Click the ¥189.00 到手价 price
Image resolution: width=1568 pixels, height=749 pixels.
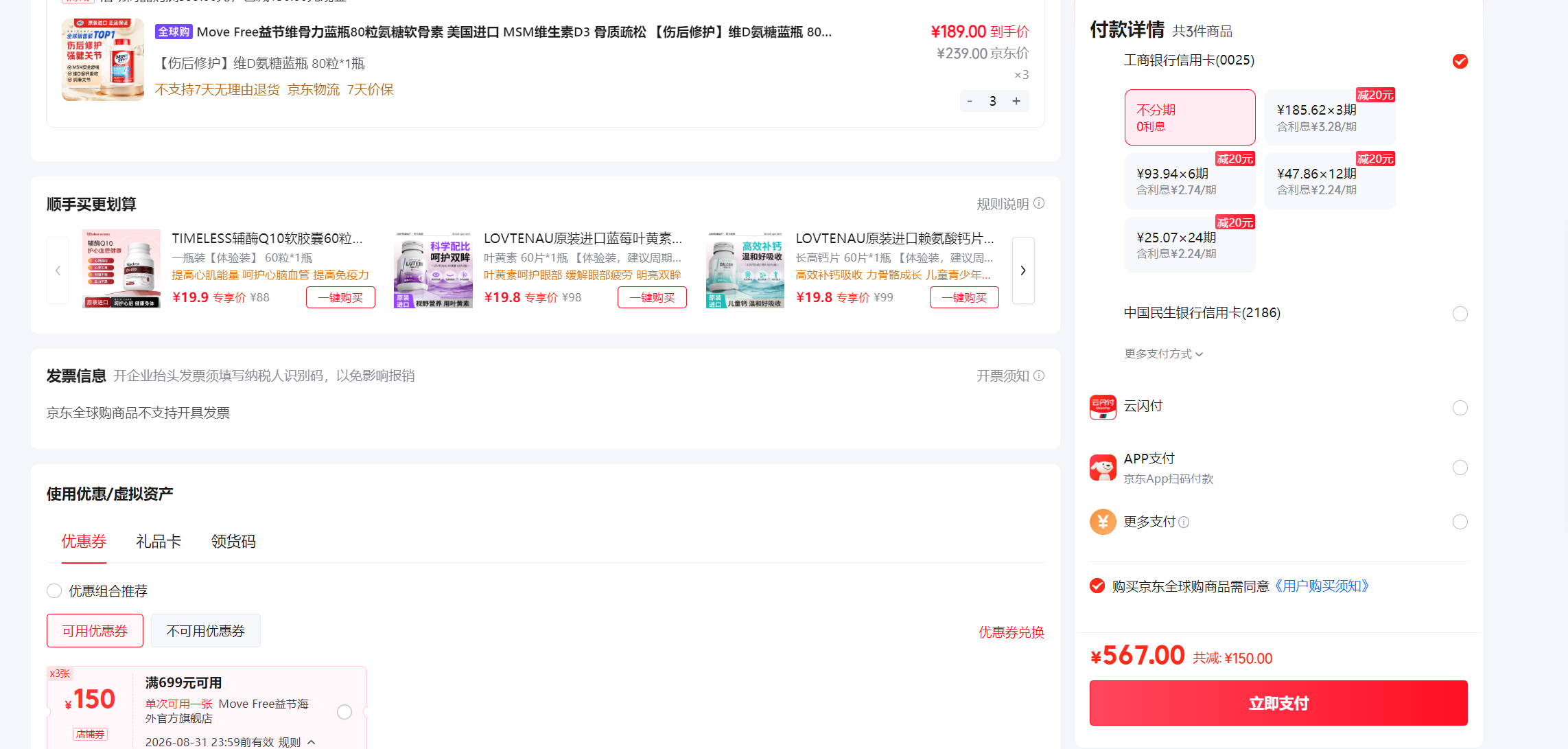(x=980, y=32)
